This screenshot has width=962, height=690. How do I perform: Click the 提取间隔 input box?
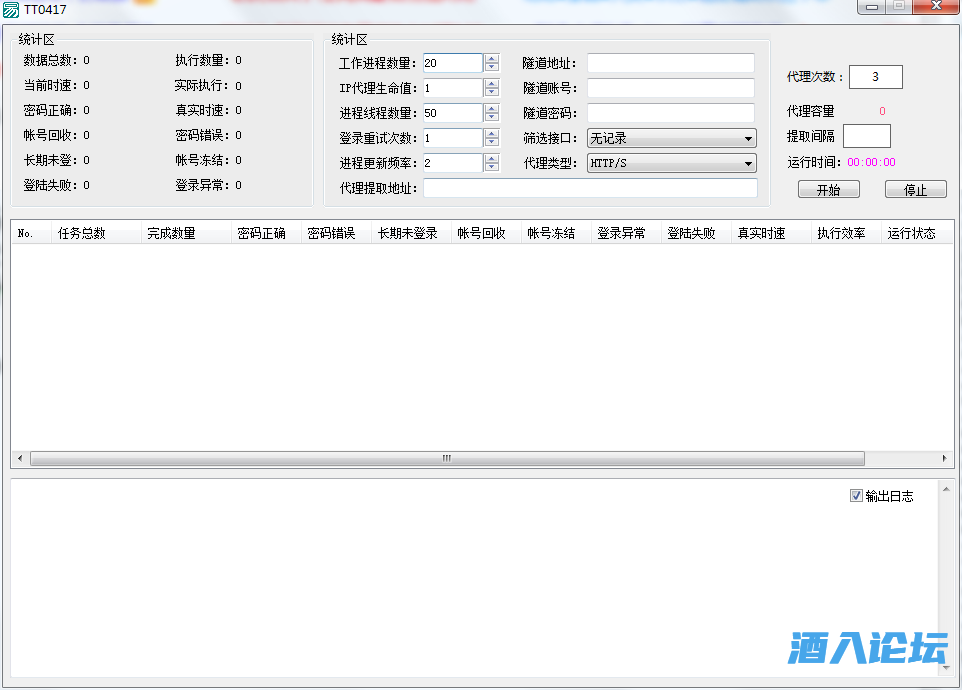point(866,136)
